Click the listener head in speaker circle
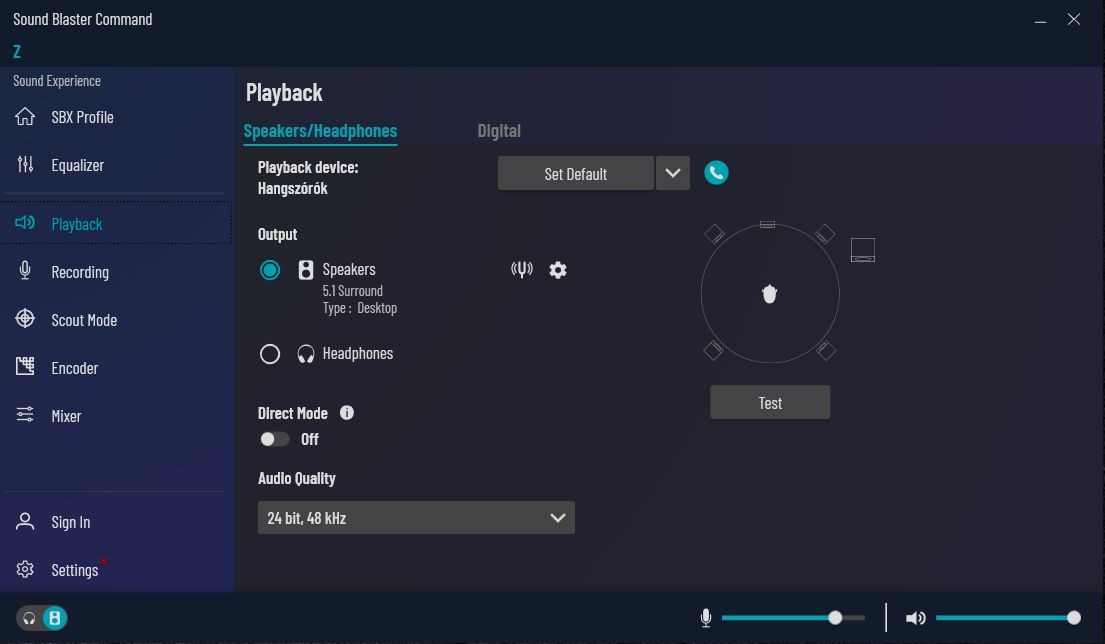The image size is (1105, 644). click(770, 294)
